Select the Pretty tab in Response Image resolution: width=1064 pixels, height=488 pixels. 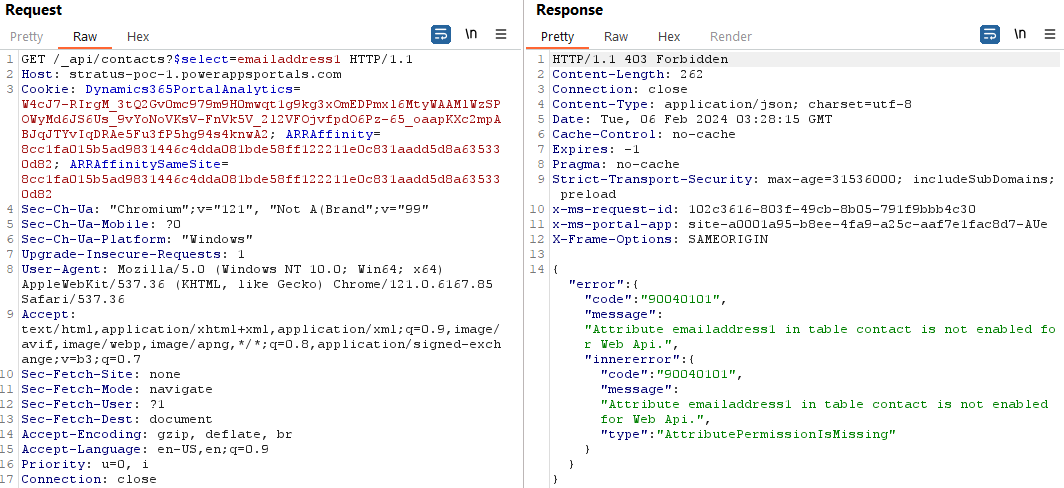pyautogui.click(x=558, y=37)
